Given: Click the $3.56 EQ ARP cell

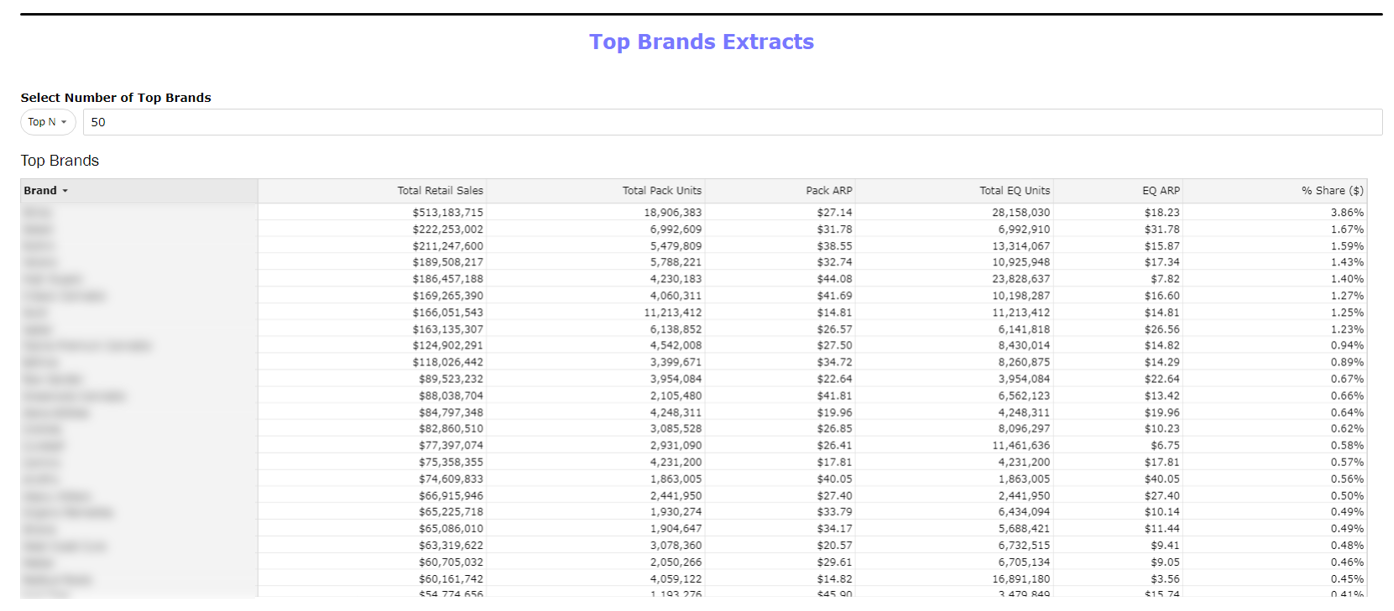Looking at the screenshot, I should [x=1162, y=579].
